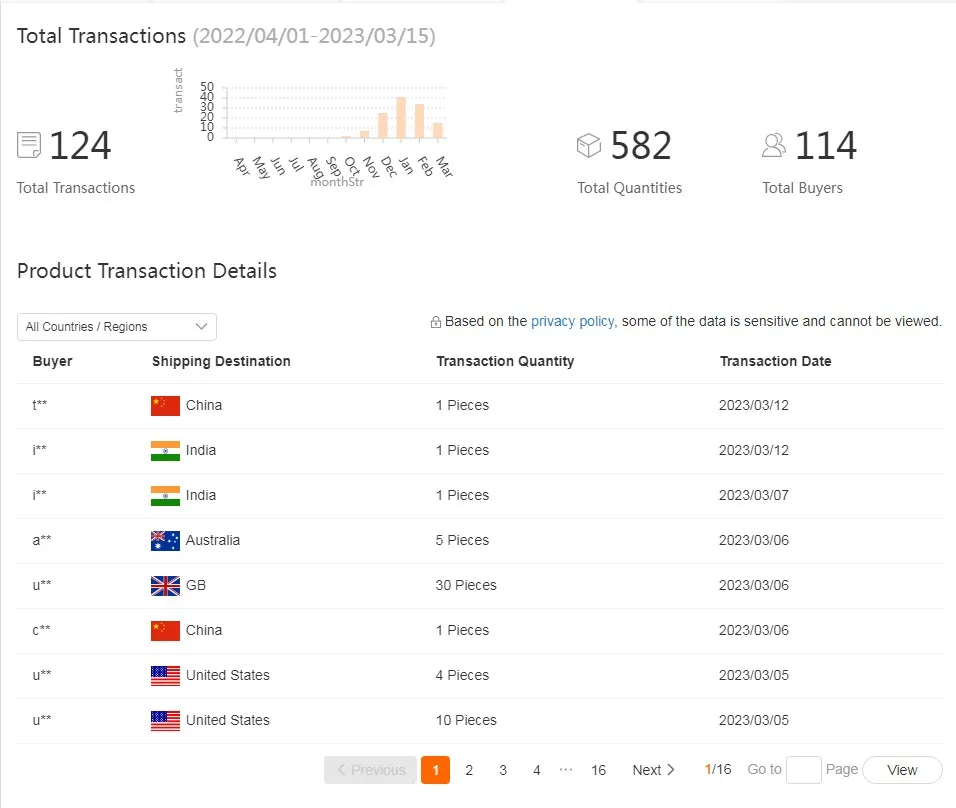Click the lock icon beside privacy notice
Screen dimensions: 956x808
point(436,322)
